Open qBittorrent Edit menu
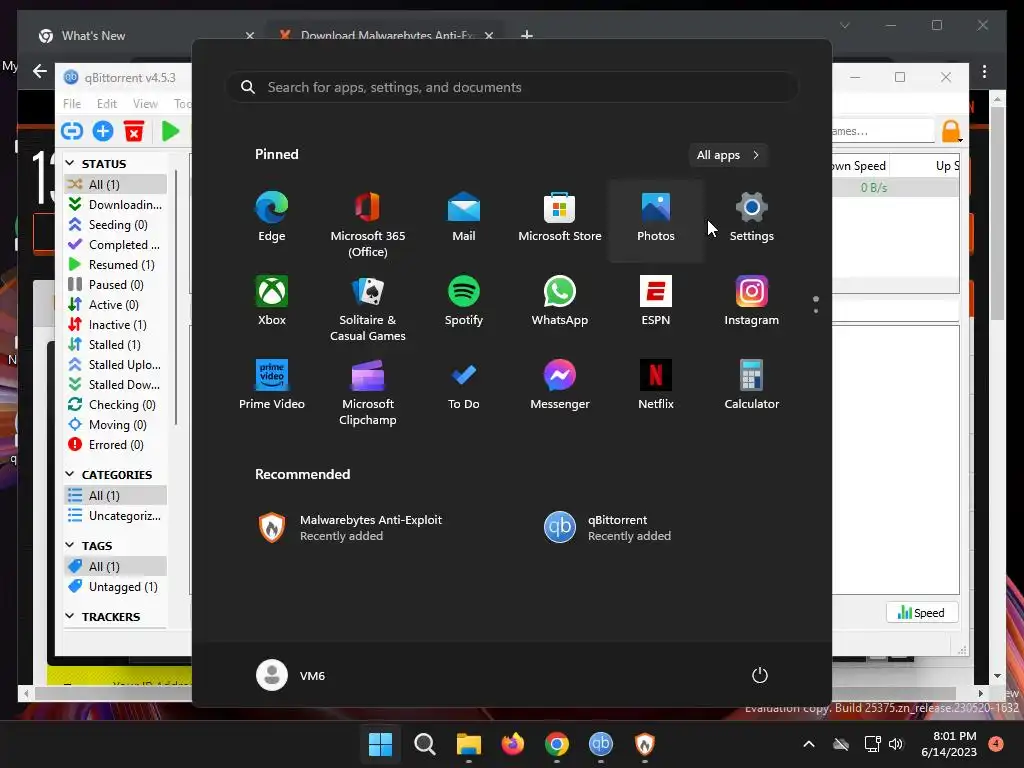This screenshot has width=1024, height=768. pyautogui.click(x=106, y=104)
